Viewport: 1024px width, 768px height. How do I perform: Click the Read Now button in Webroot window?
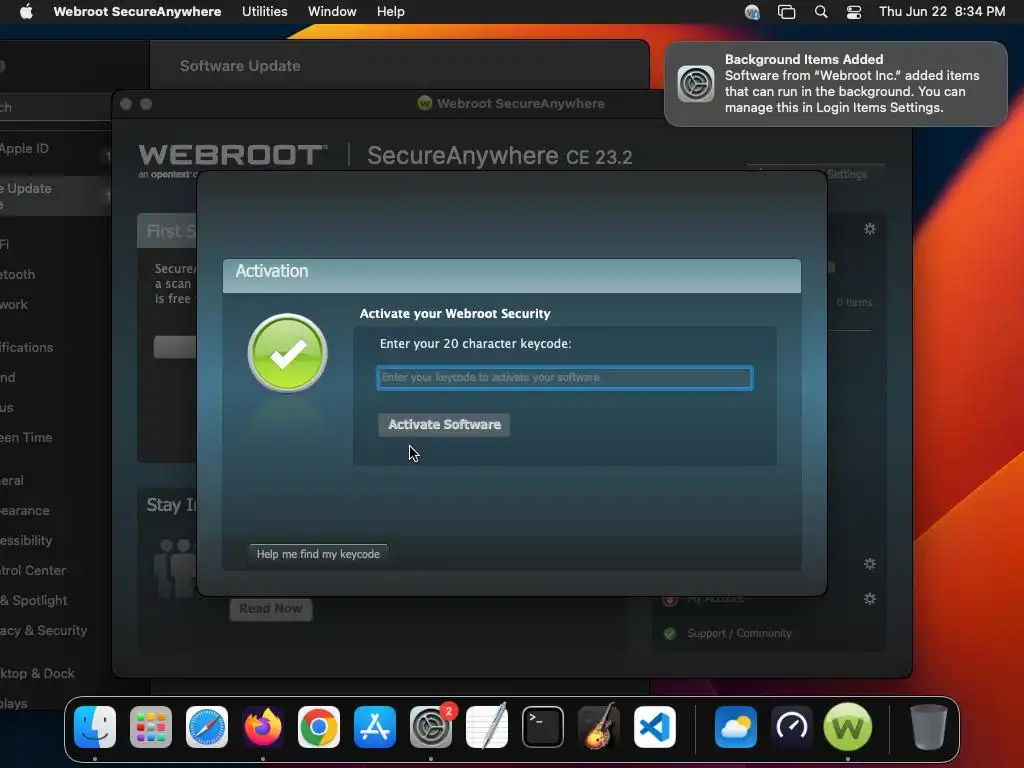tap(270, 609)
